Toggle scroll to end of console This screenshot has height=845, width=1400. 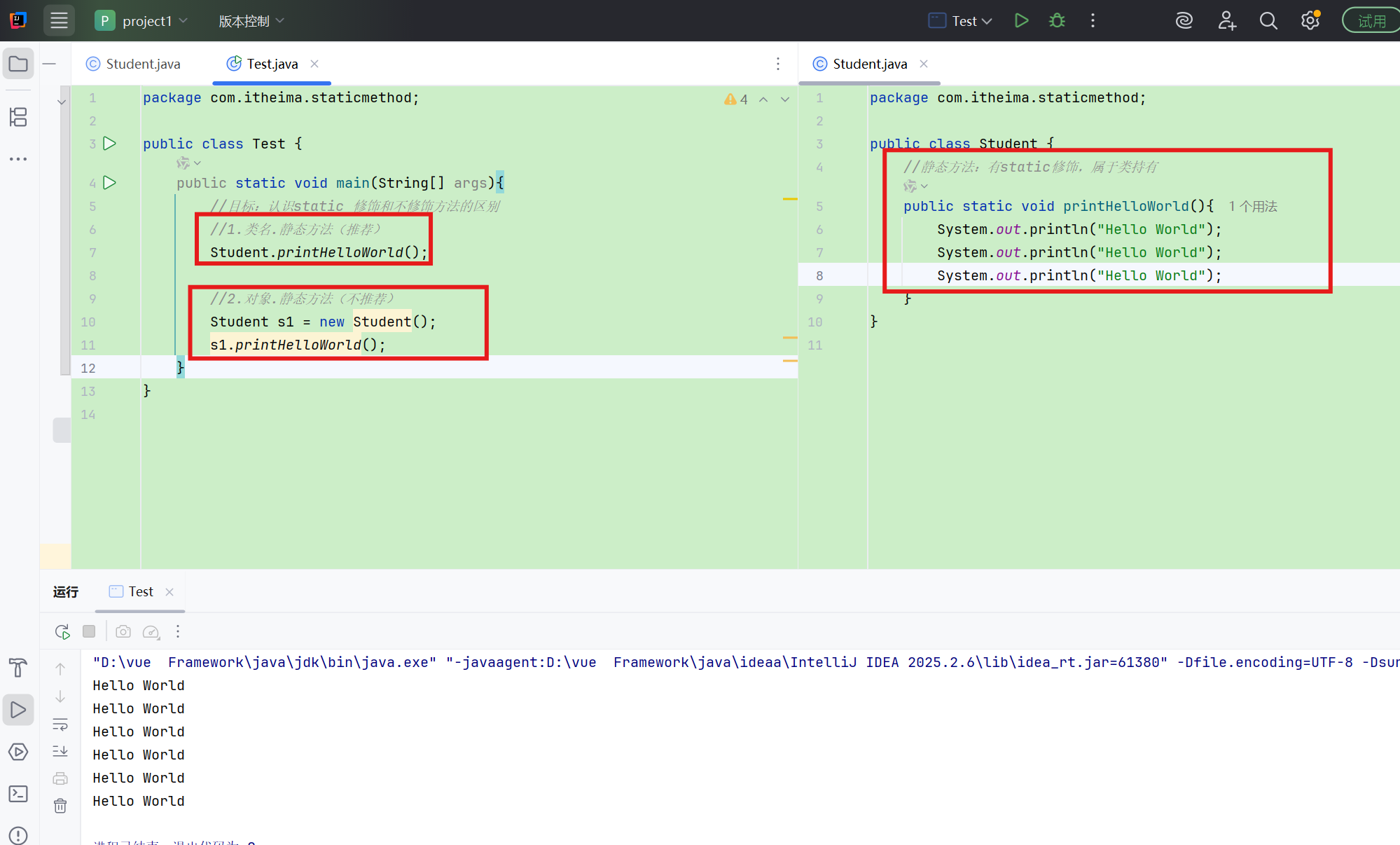coord(61,751)
